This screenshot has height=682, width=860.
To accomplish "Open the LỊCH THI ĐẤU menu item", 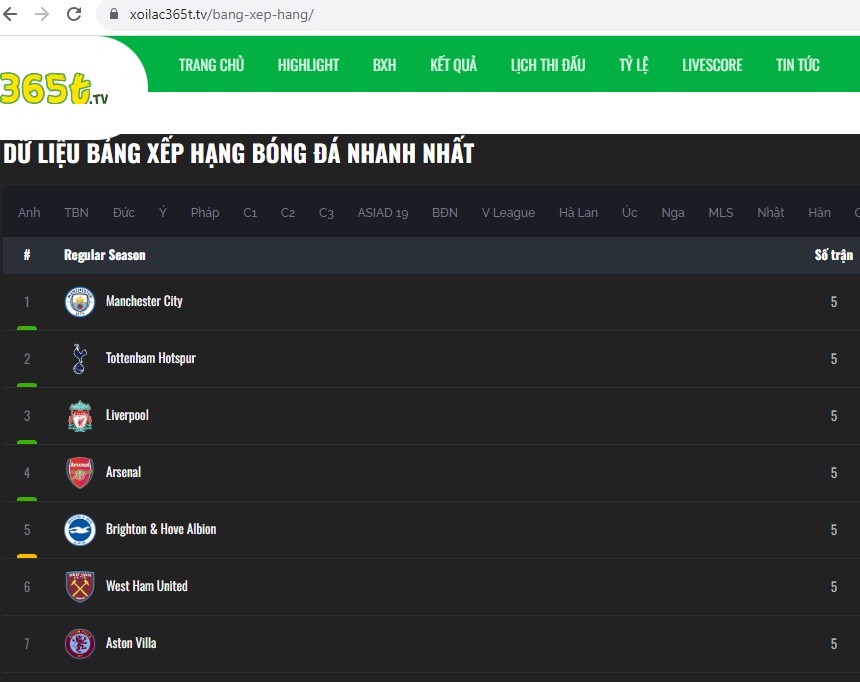I will 548,65.
